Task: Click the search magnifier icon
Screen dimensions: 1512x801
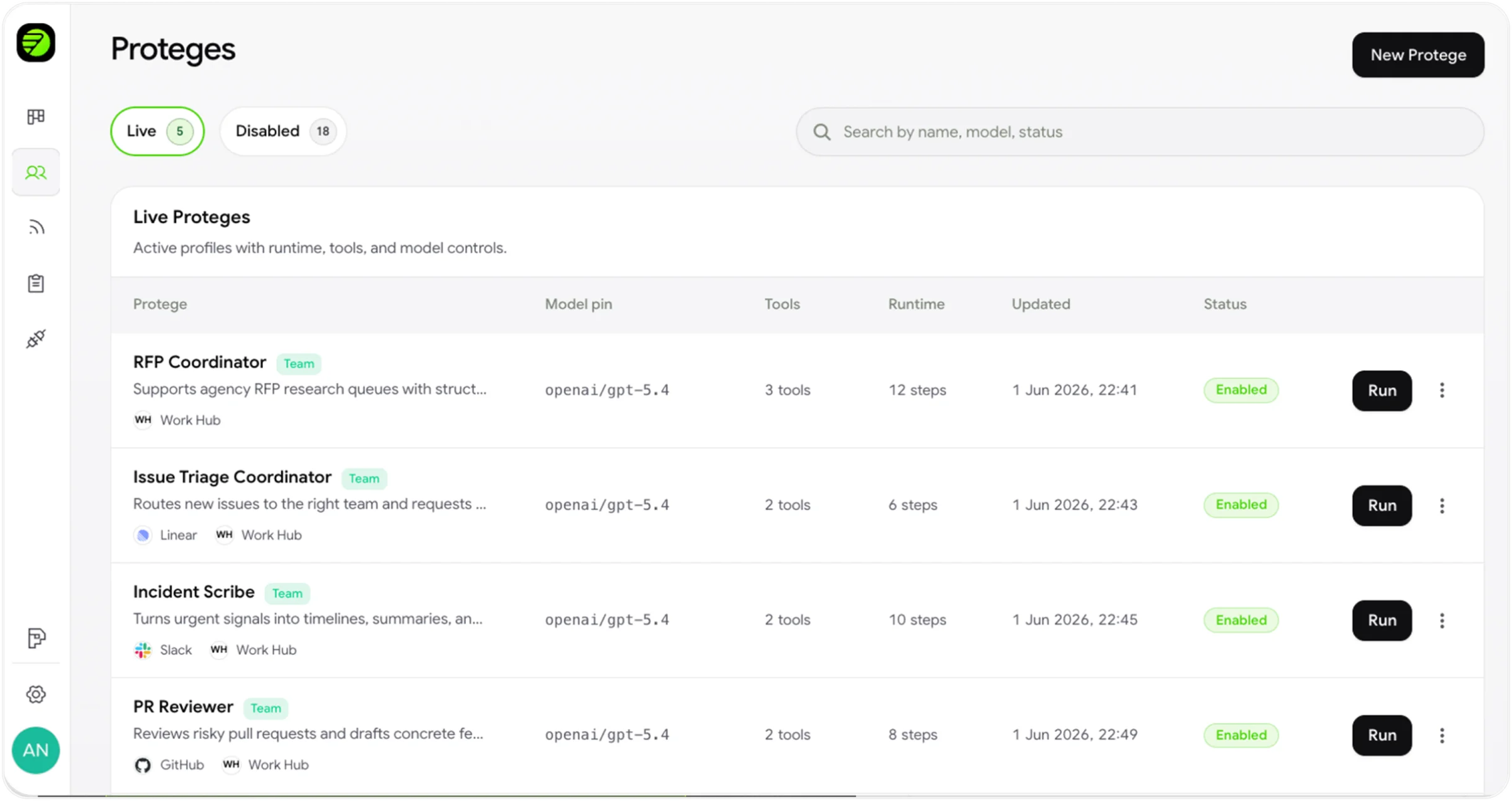Action: point(821,132)
